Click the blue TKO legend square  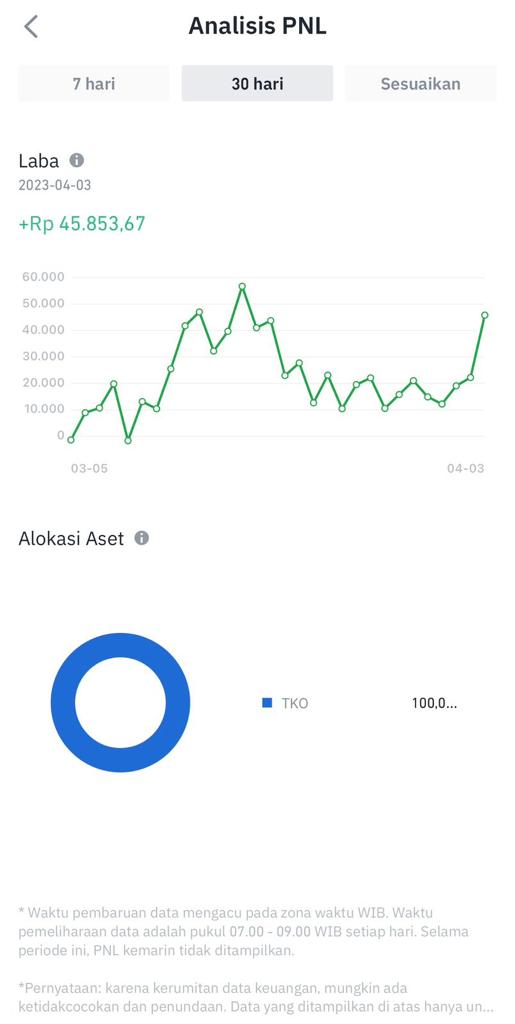(266, 703)
